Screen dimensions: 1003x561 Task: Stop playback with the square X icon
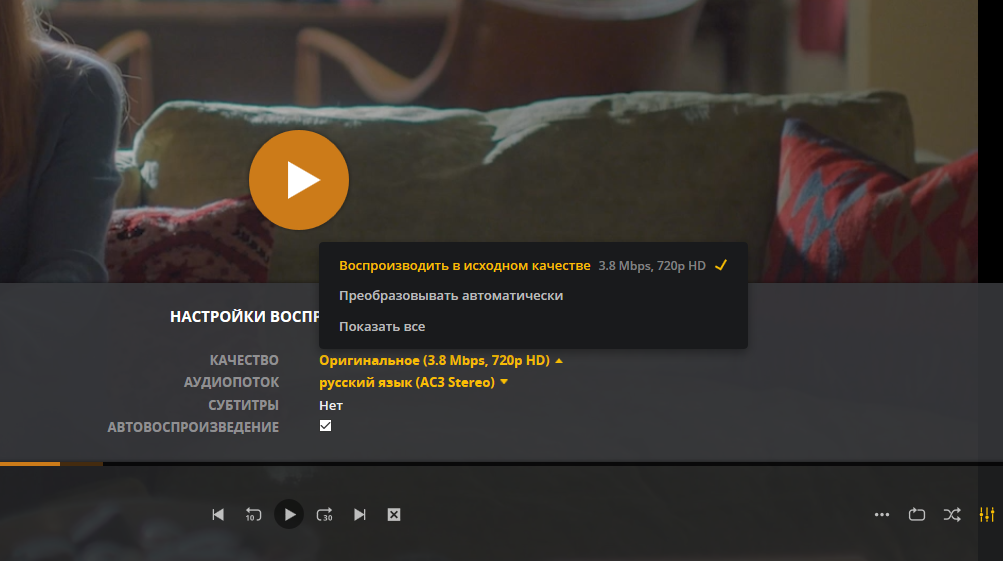click(x=394, y=515)
